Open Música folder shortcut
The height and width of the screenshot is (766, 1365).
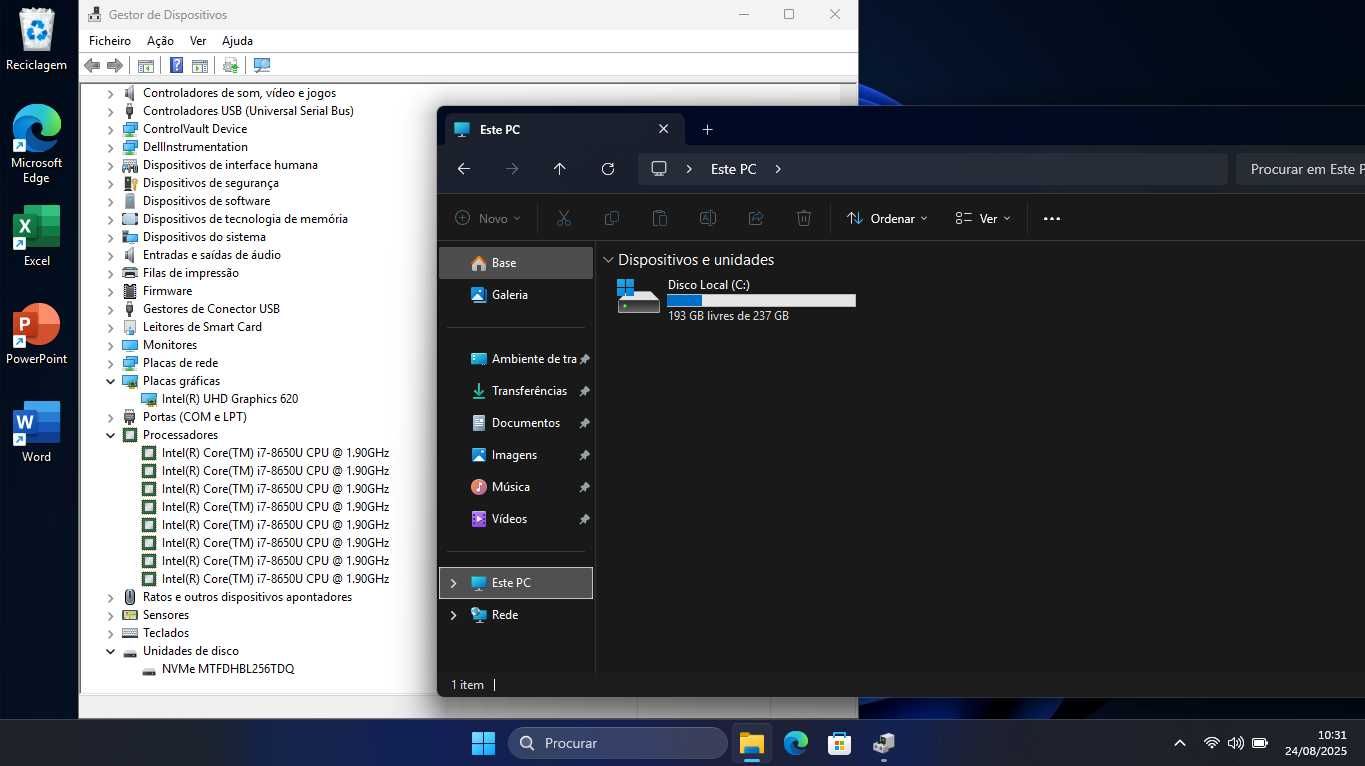point(516,487)
